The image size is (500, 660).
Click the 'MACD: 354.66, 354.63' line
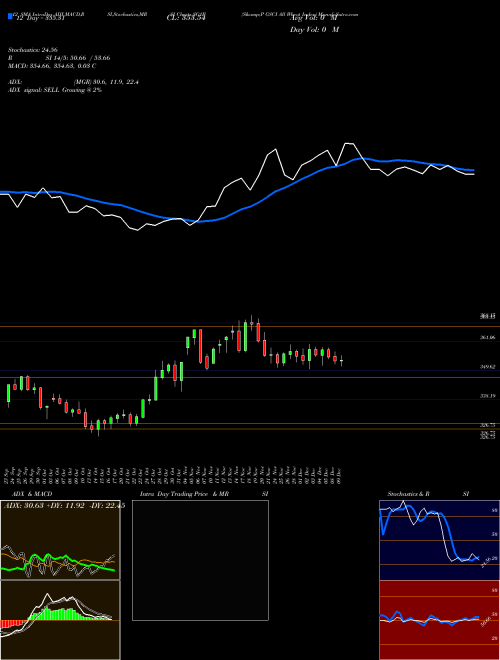point(52,66)
